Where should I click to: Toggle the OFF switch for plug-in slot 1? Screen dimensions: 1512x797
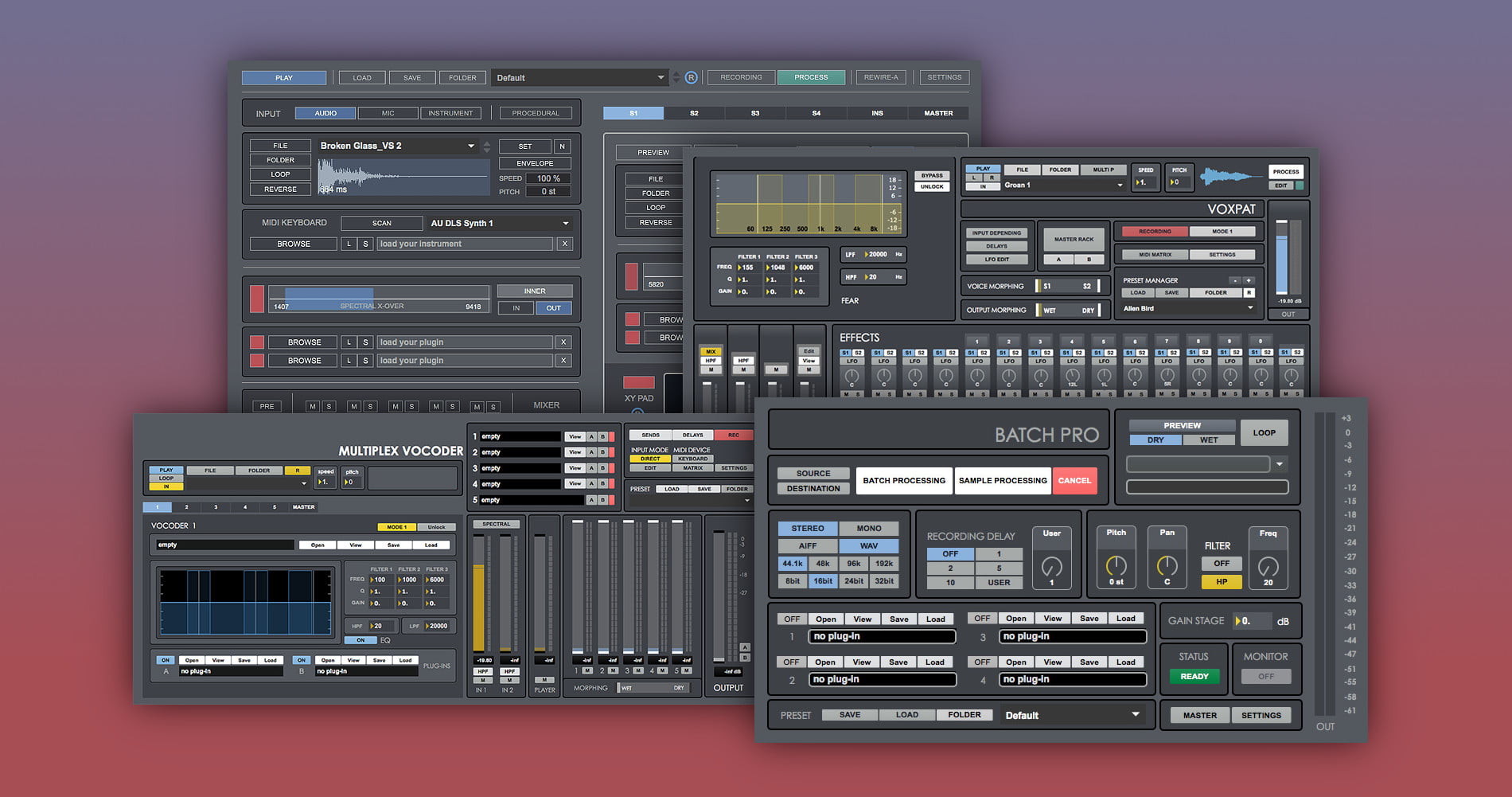pos(792,619)
